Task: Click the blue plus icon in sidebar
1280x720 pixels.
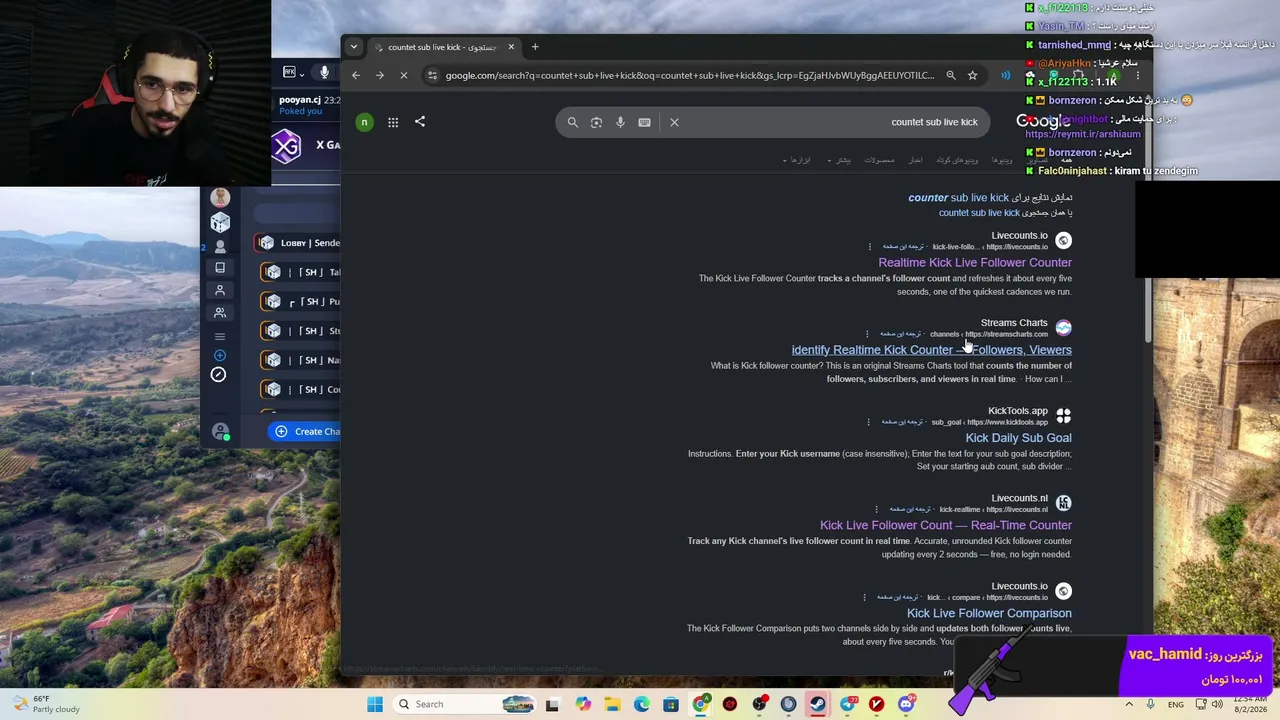Action: 220,355
